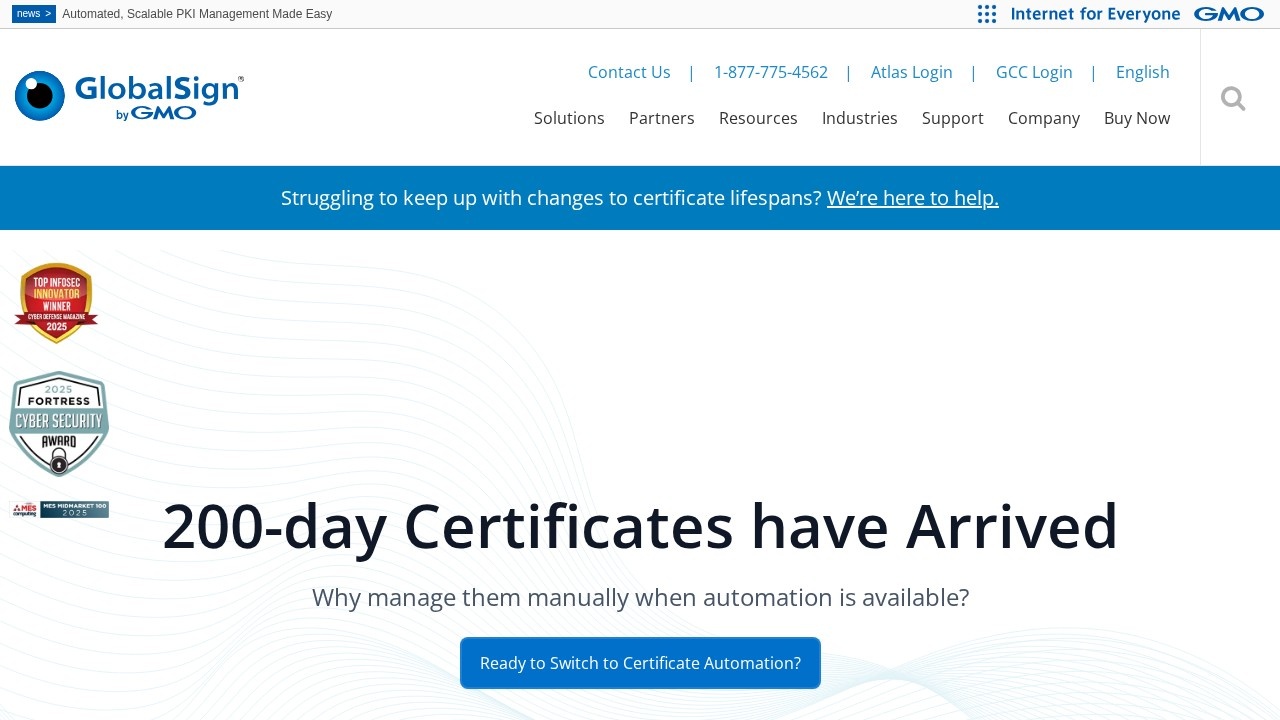Open the Top InfoSec Innovator badge
The height and width of the screenshot is (720, 1280).
coord(56,303)
